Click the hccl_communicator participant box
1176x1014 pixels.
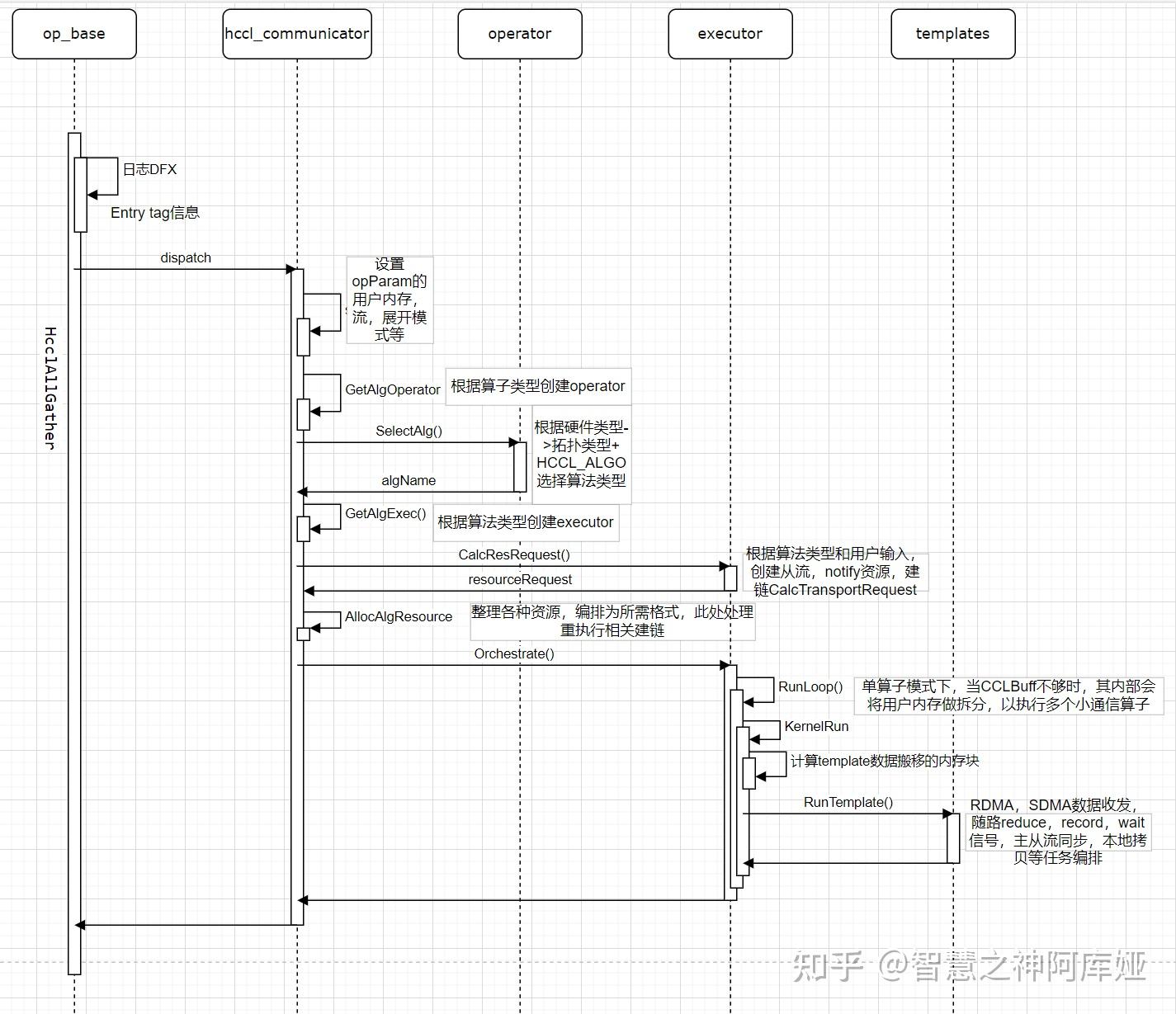click(296, 34)
